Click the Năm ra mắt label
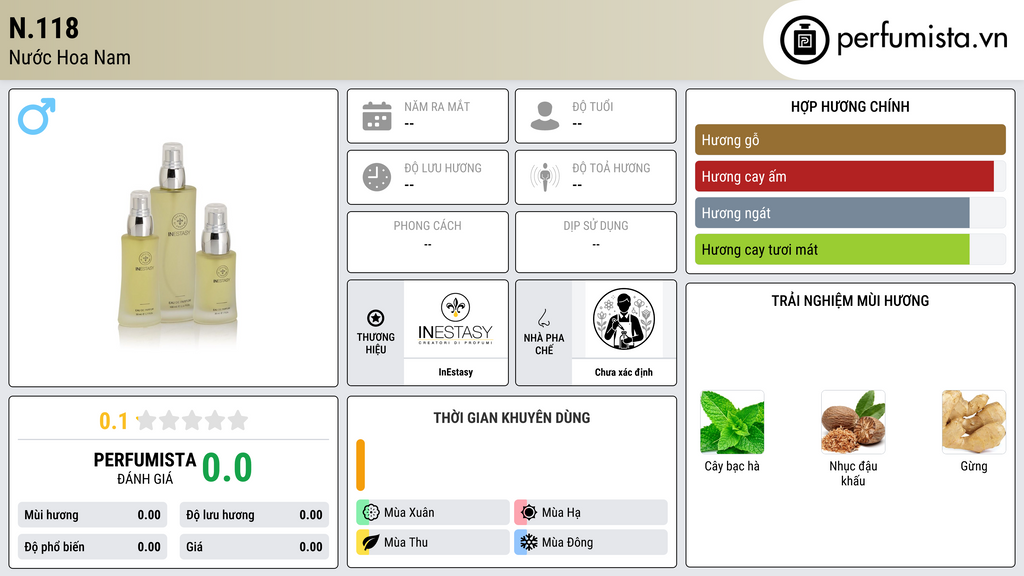This screenshot has width=1024, height=576. [437, 106]
